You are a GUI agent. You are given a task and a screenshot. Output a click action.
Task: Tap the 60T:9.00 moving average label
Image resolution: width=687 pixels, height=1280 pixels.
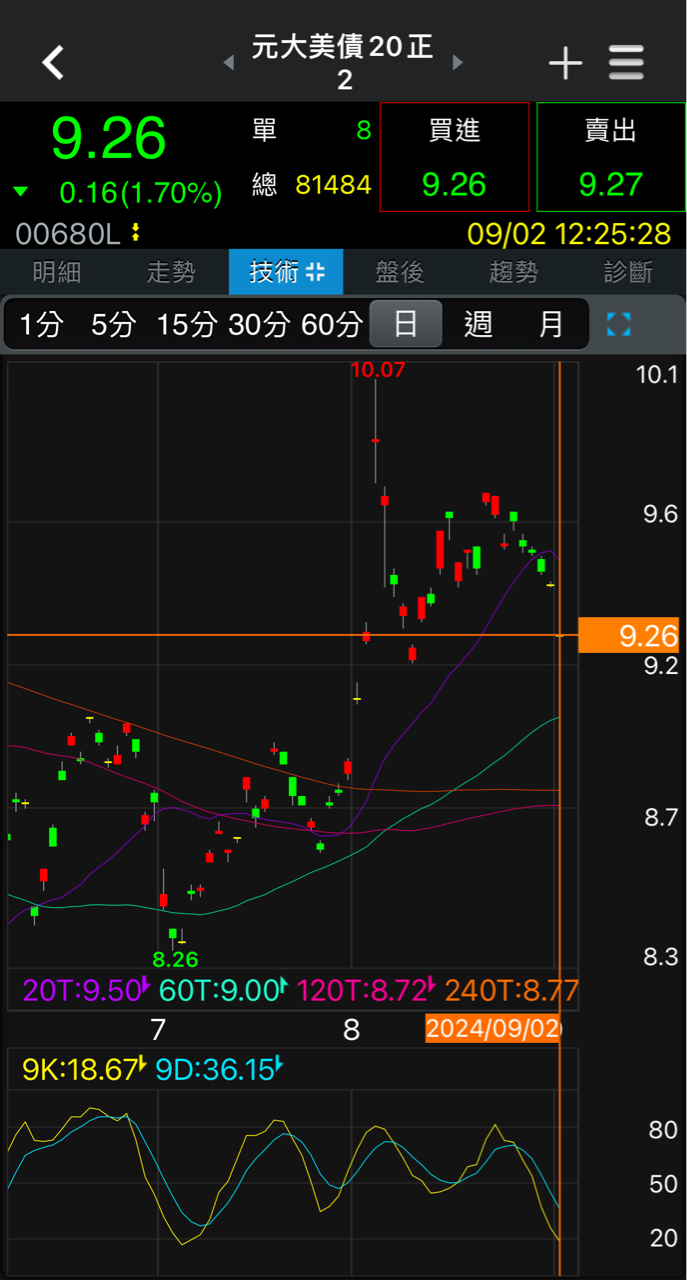pos(223,990)
